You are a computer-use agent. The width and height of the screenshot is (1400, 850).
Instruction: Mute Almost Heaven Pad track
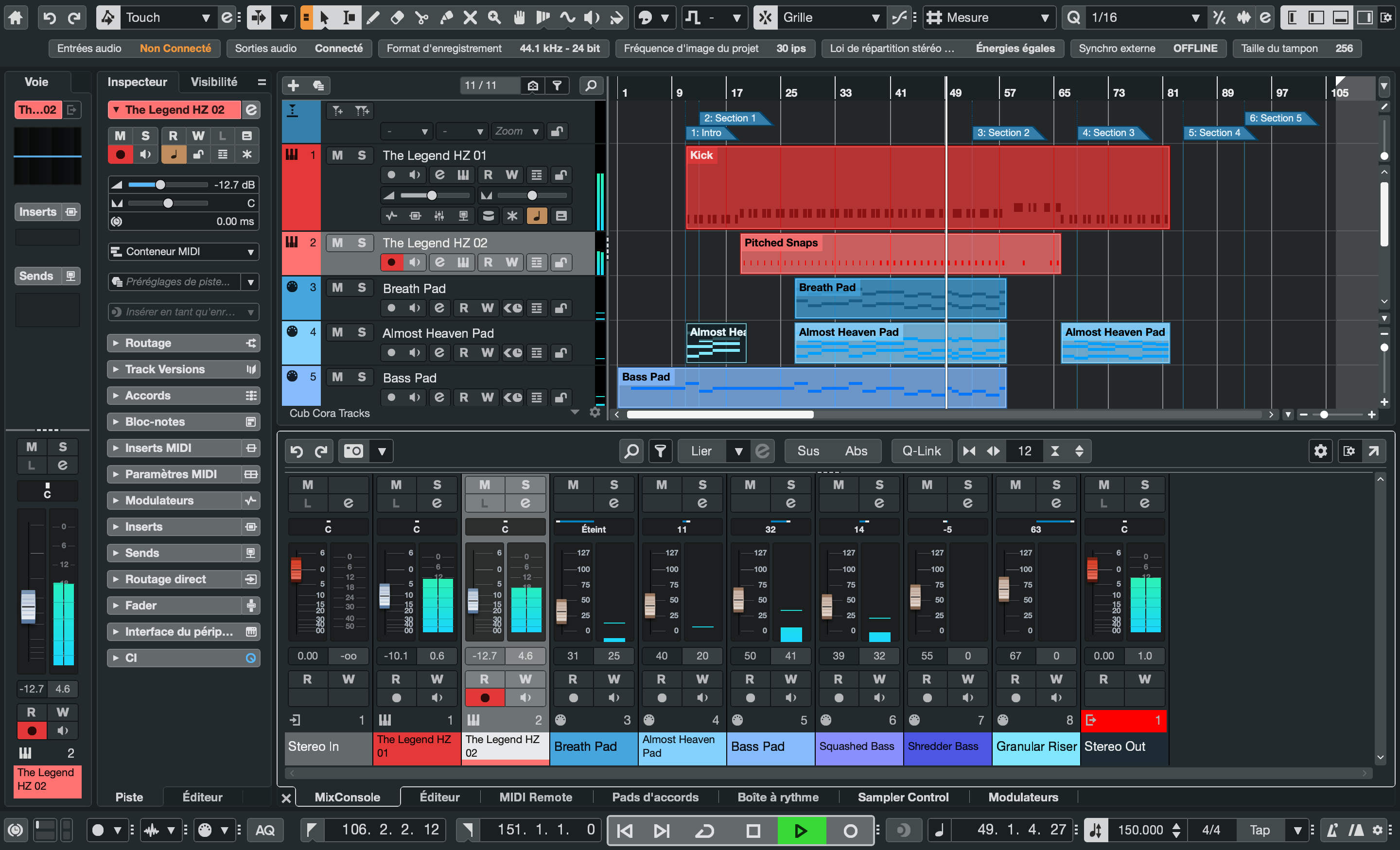[337, 332]
